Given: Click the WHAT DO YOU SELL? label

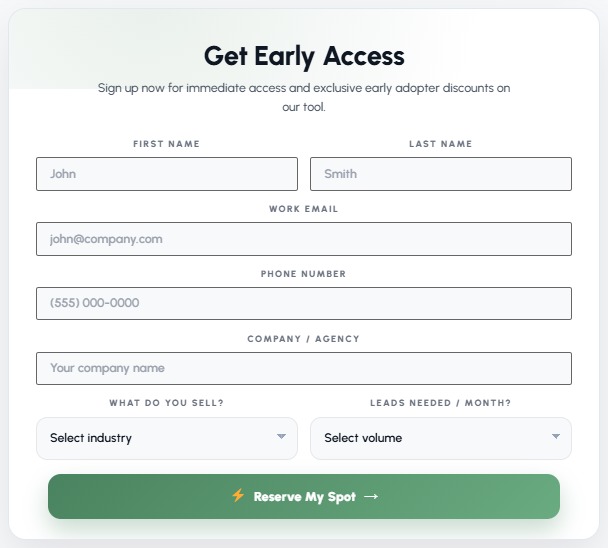Looking at the screenshot, I should 167,403.
